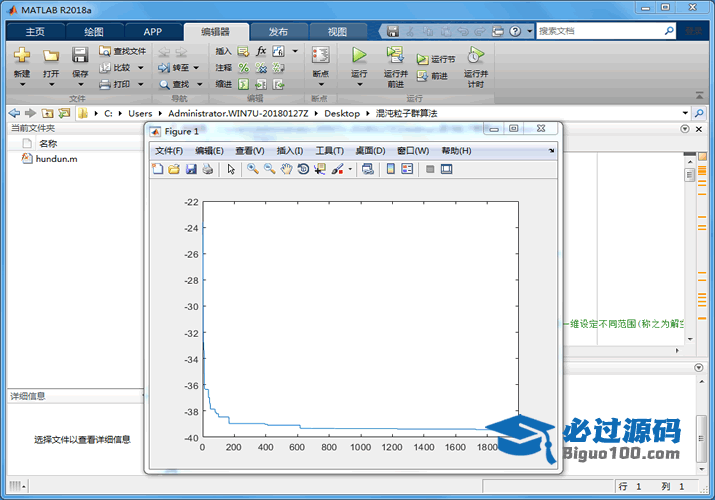This screenshot has height=500, width=715.
Task: Expand the Compare (比较) dropdown arrow
Action: coord(140,68)
